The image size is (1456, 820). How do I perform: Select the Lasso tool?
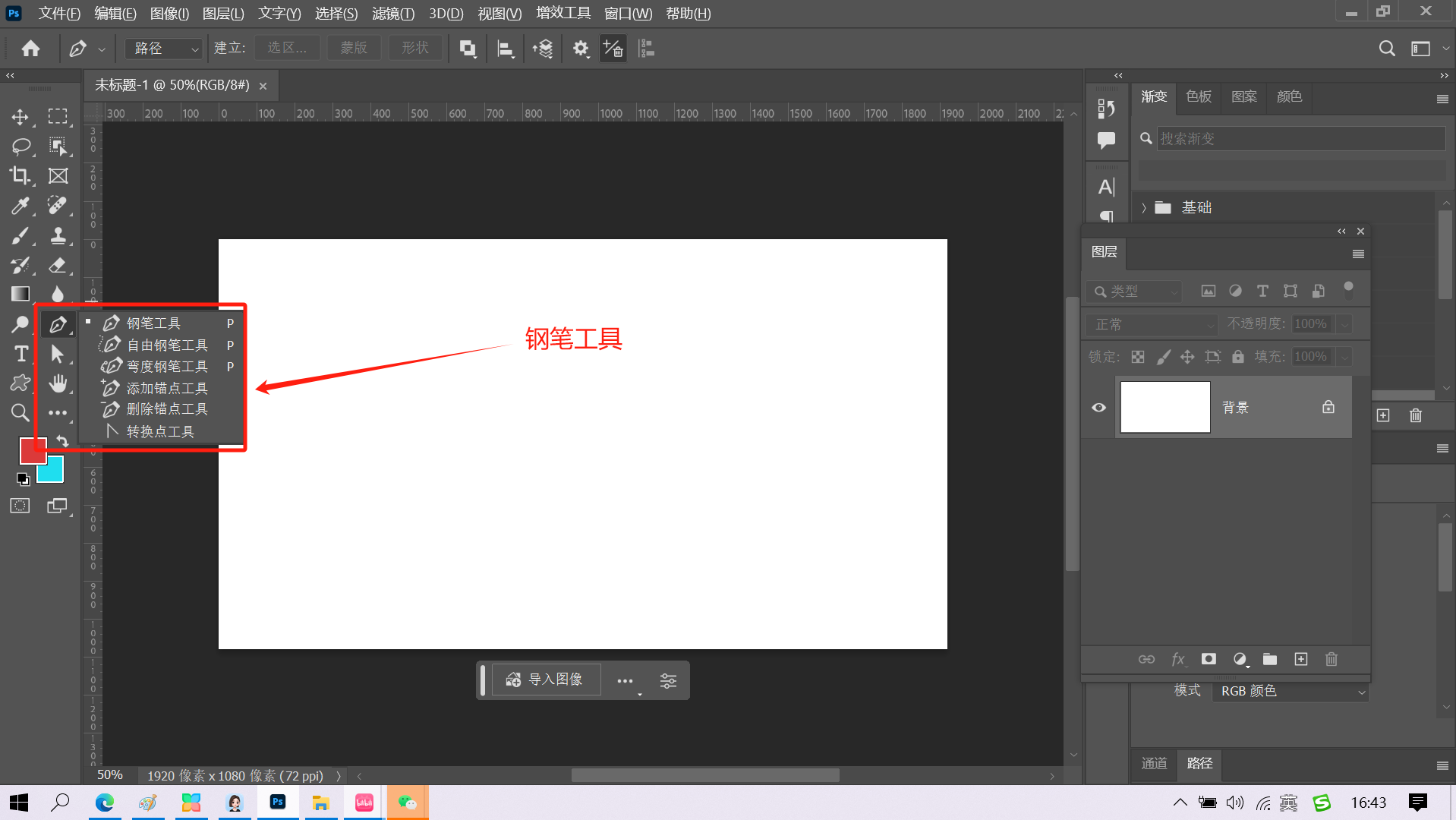[x=20, y=146]
